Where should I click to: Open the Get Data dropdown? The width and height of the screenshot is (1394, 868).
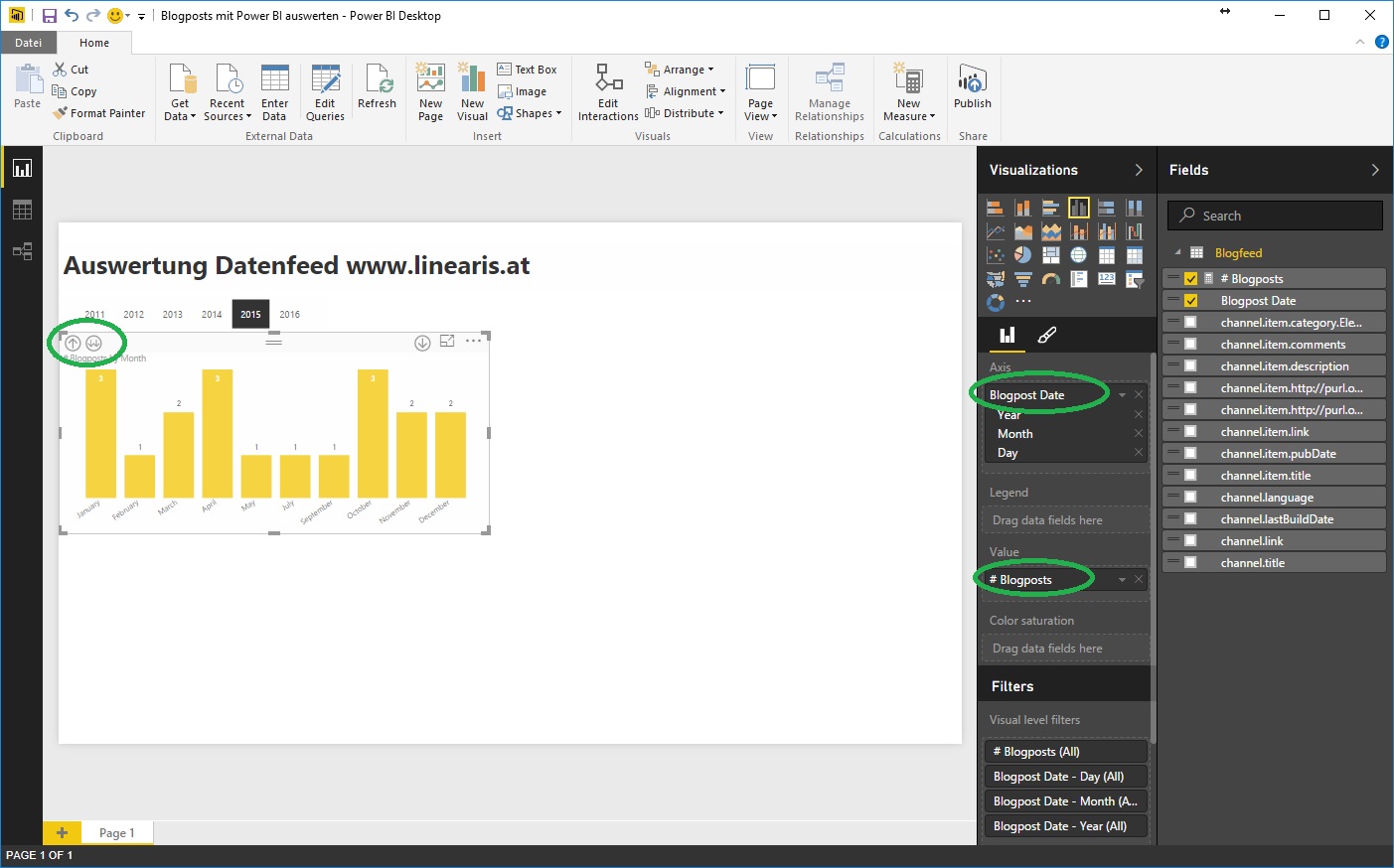point(180,110)
